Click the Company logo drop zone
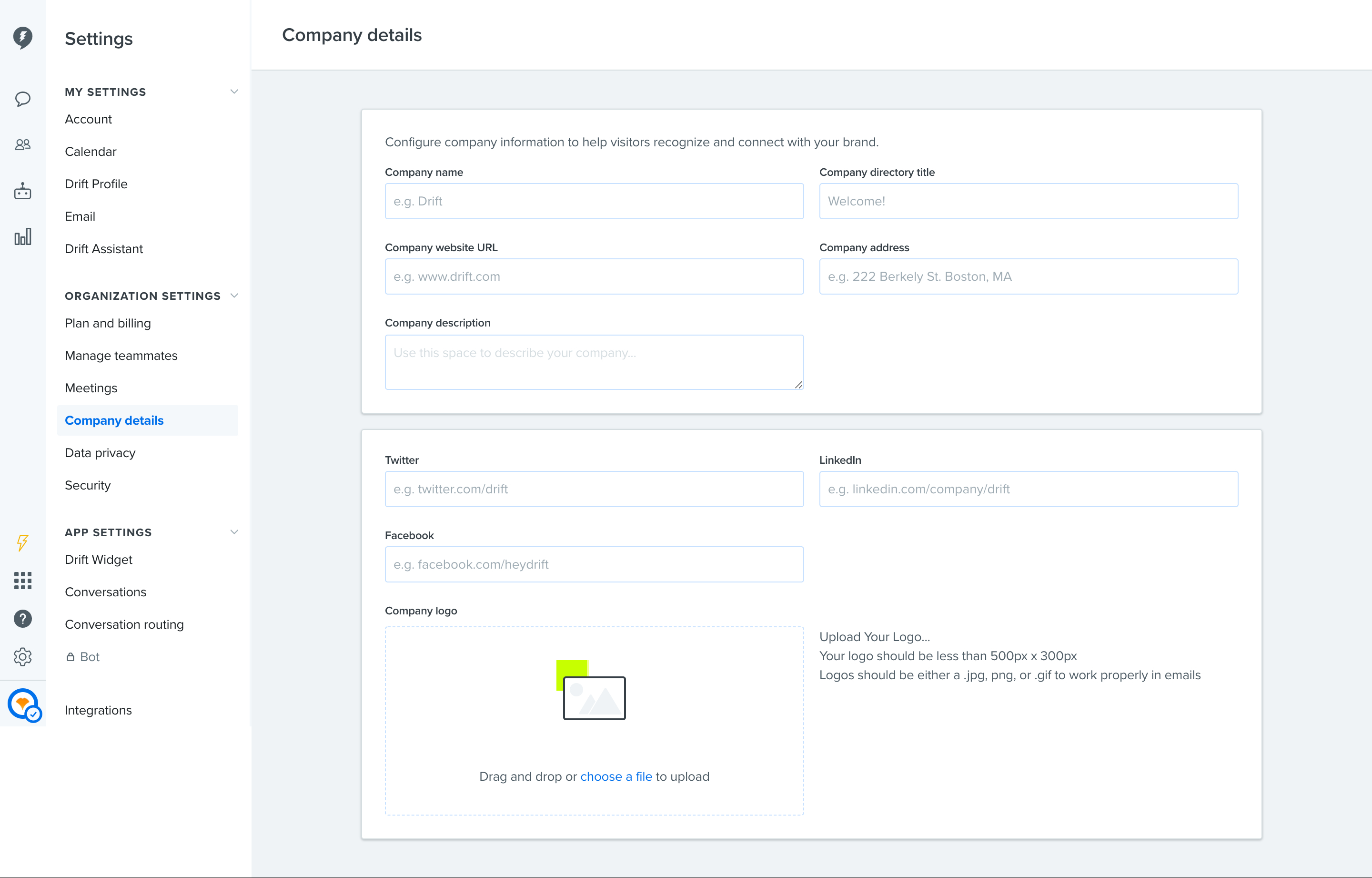This screenshot has width=1372, height=878. pos(594,721)
